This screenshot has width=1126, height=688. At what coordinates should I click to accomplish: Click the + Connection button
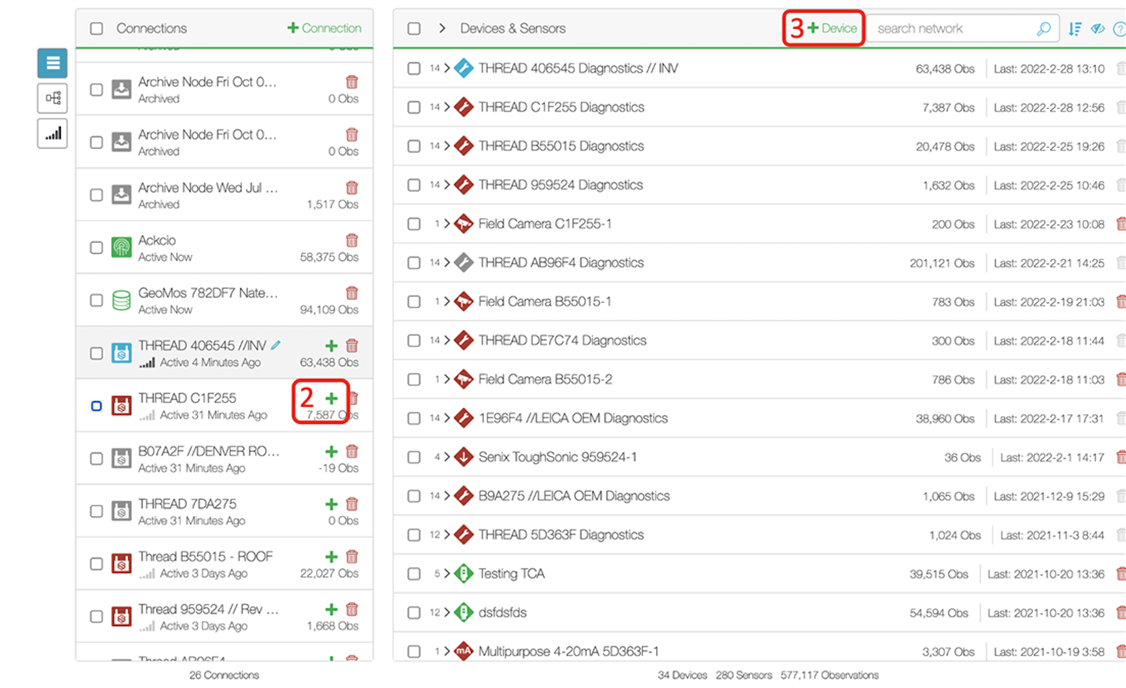324,28
